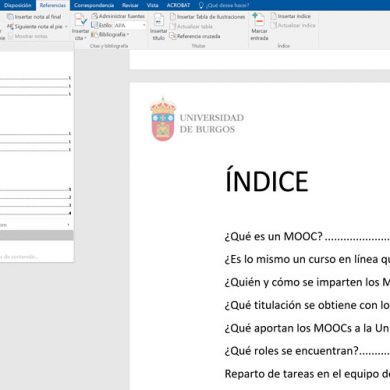The image size is (390, 390).
Task: Open the Disposición ribbon tab
Action: [17, 5]
